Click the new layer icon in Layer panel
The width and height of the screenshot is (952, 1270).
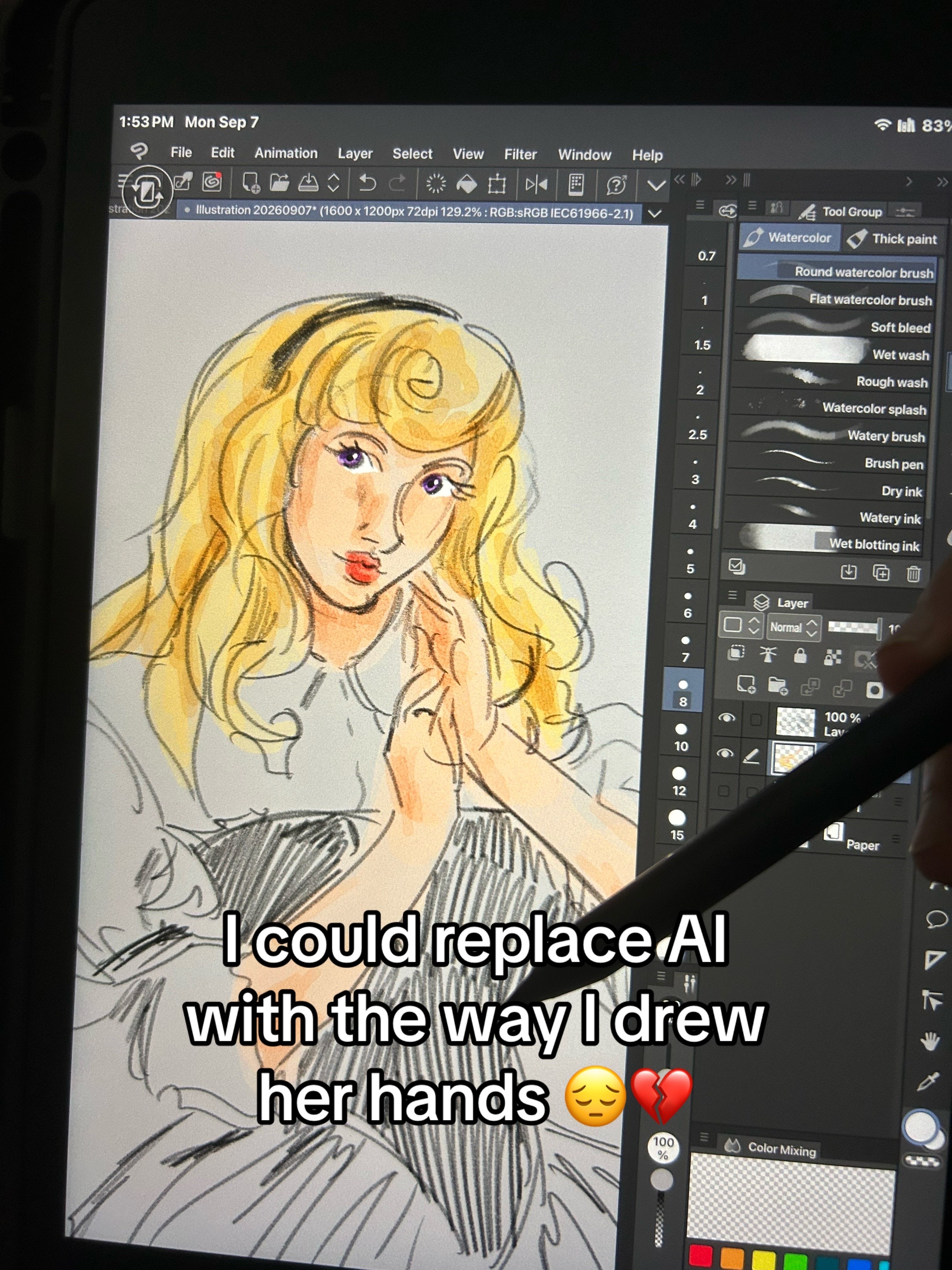click(746, 684)
